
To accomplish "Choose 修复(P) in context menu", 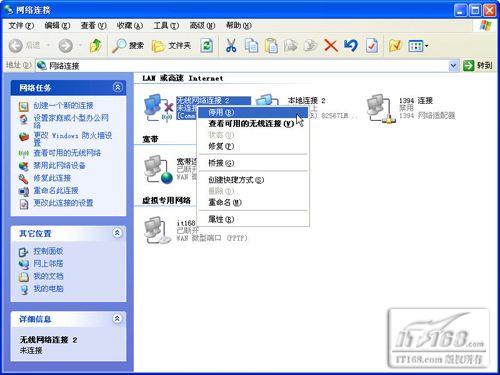I will 253,146.
